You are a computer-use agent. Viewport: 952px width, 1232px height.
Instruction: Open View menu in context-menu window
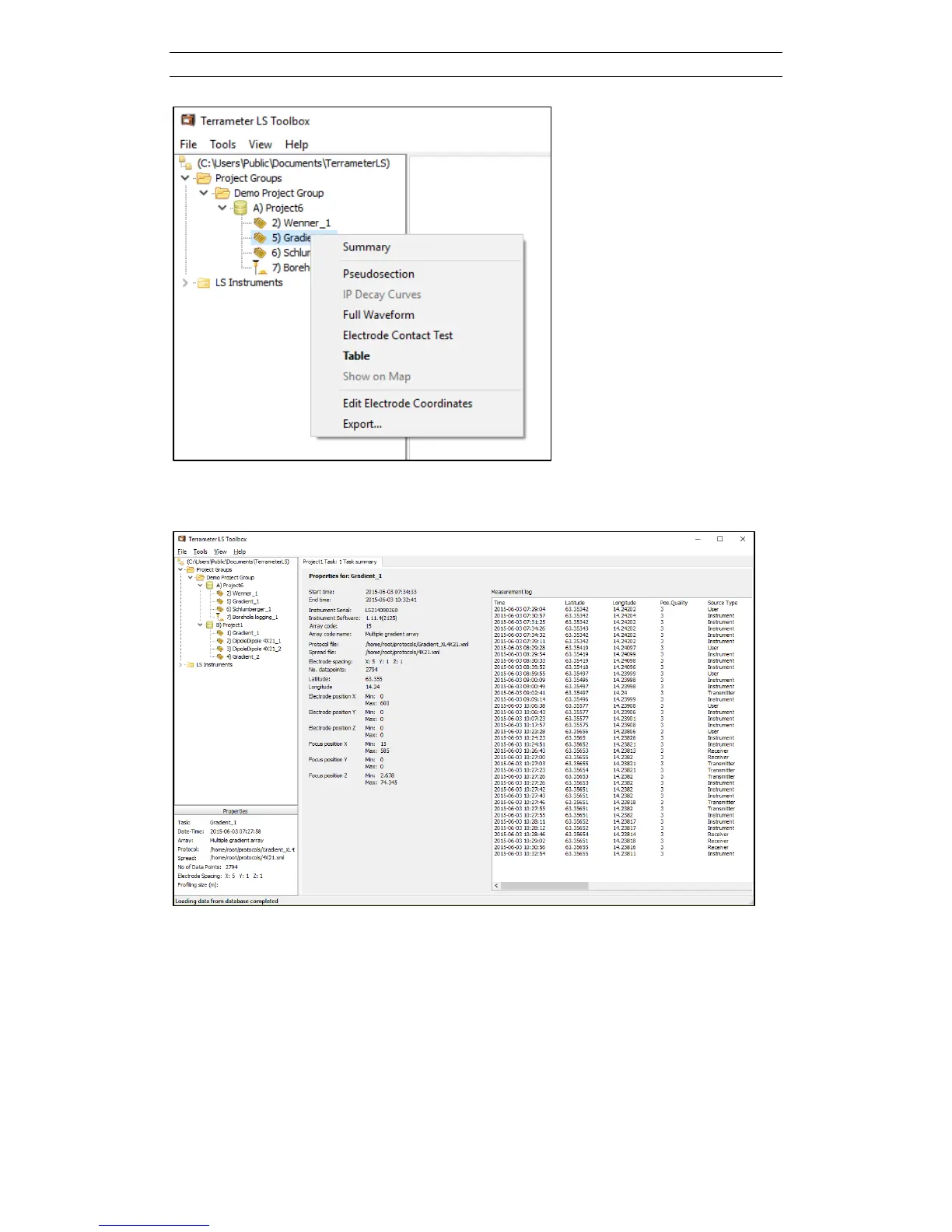(261, 145)
